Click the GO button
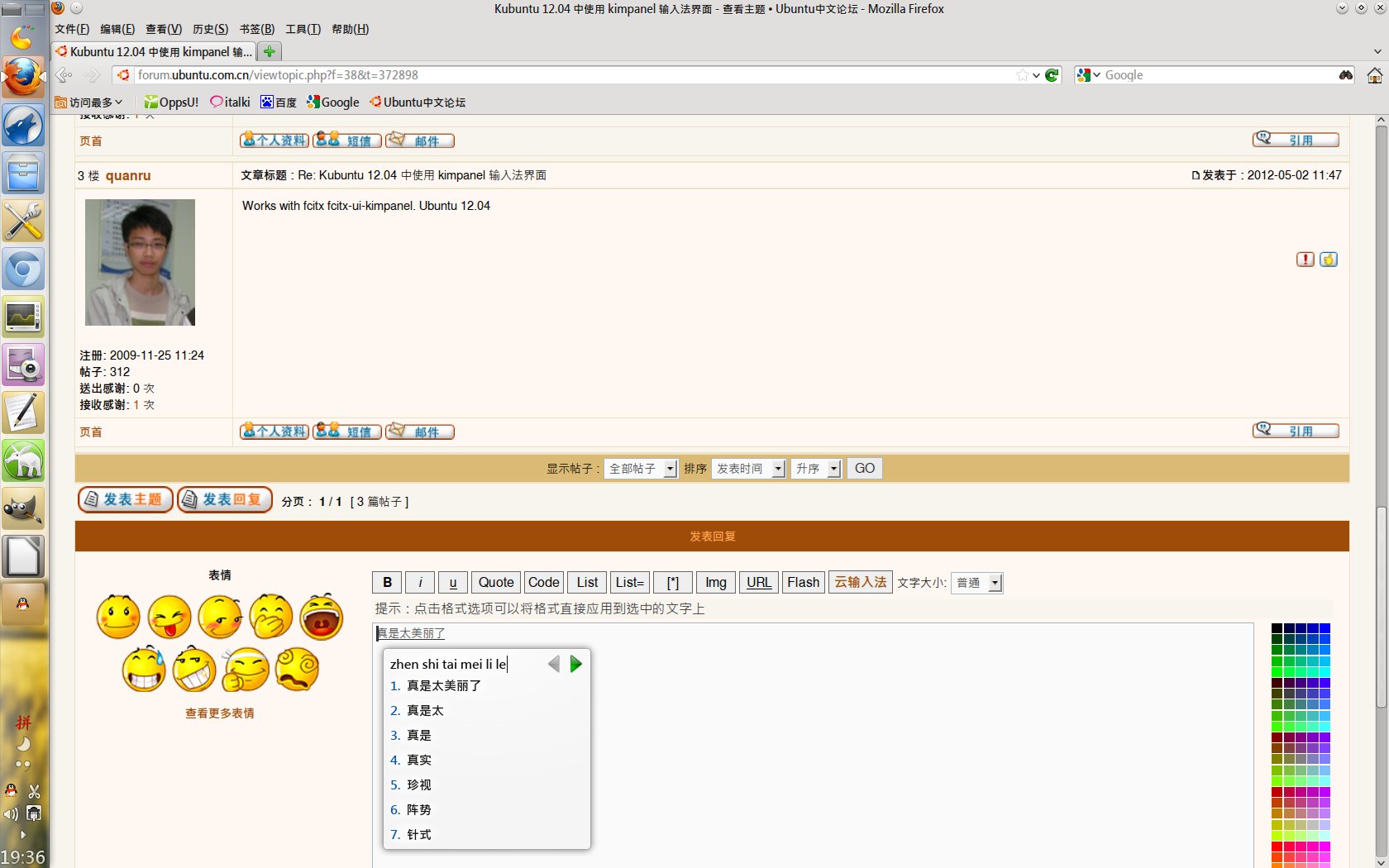 coord(865,469)
